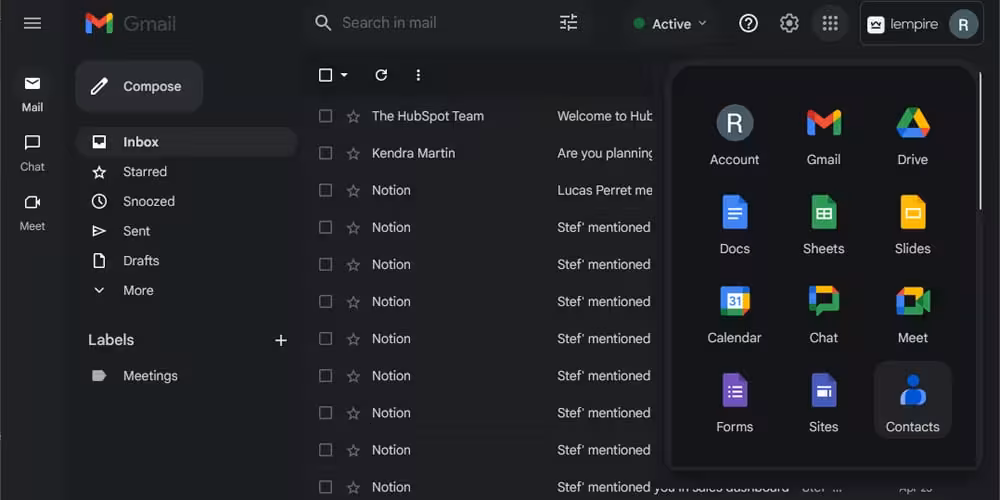Click the Compose button

tap(139, 87)
